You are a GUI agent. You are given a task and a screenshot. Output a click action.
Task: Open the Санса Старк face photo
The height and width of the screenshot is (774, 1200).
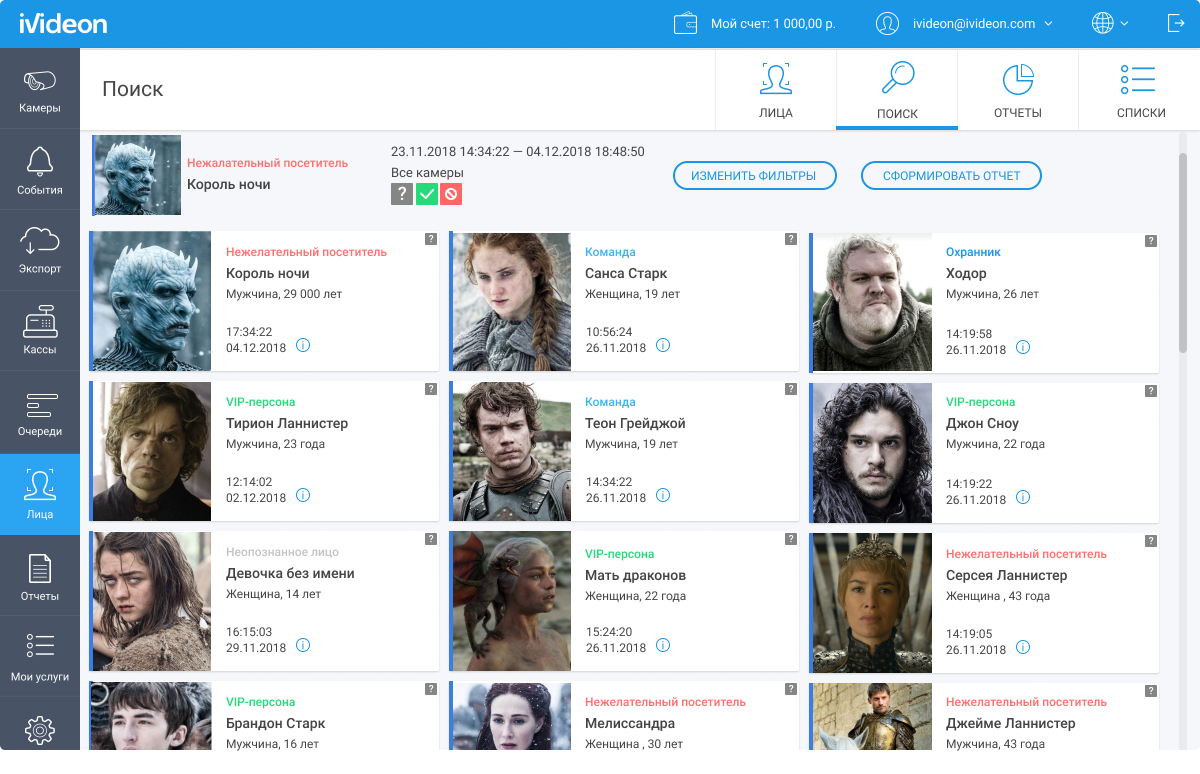point(512,301)
